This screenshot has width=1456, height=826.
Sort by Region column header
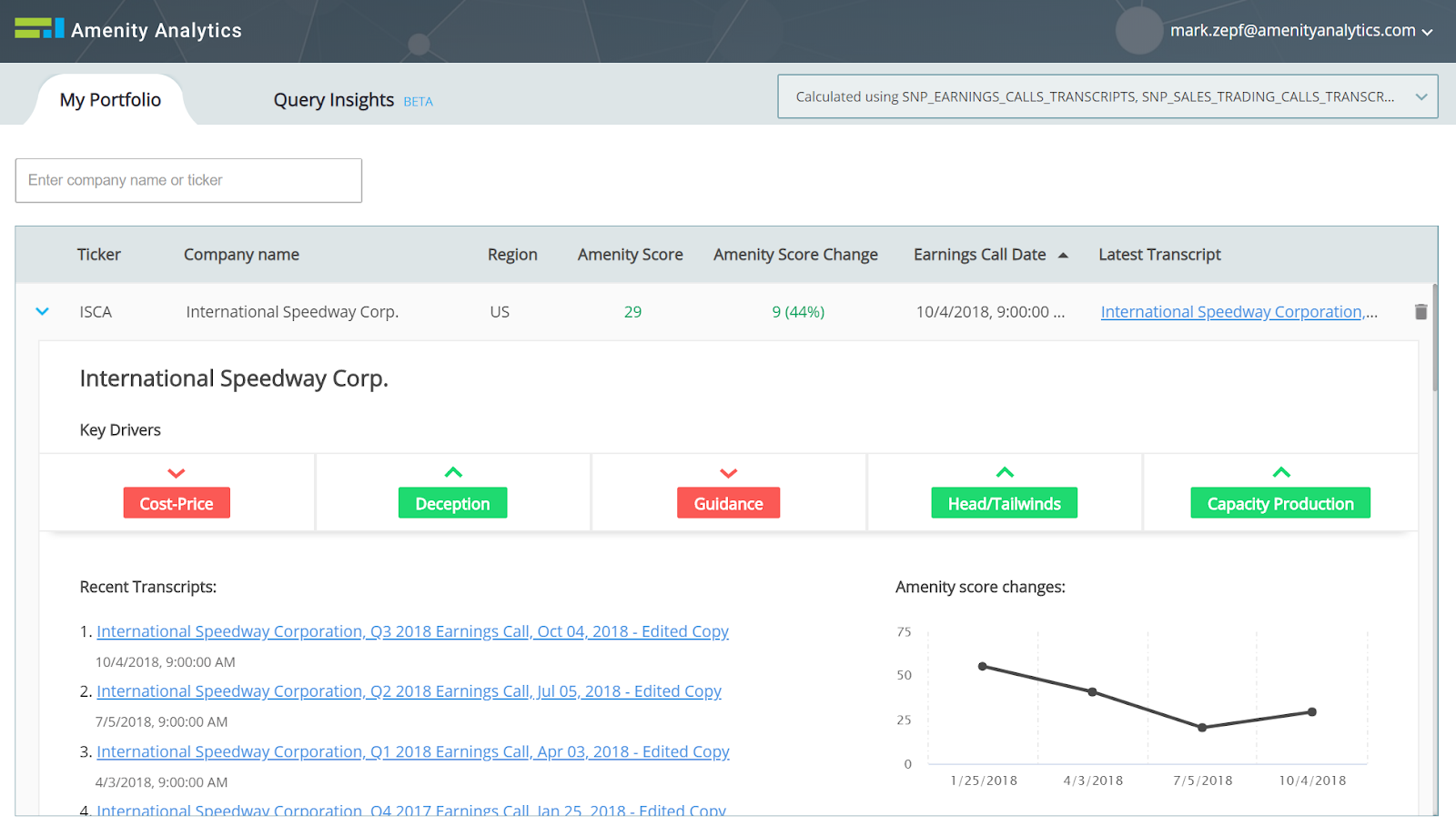coord(512,255)
